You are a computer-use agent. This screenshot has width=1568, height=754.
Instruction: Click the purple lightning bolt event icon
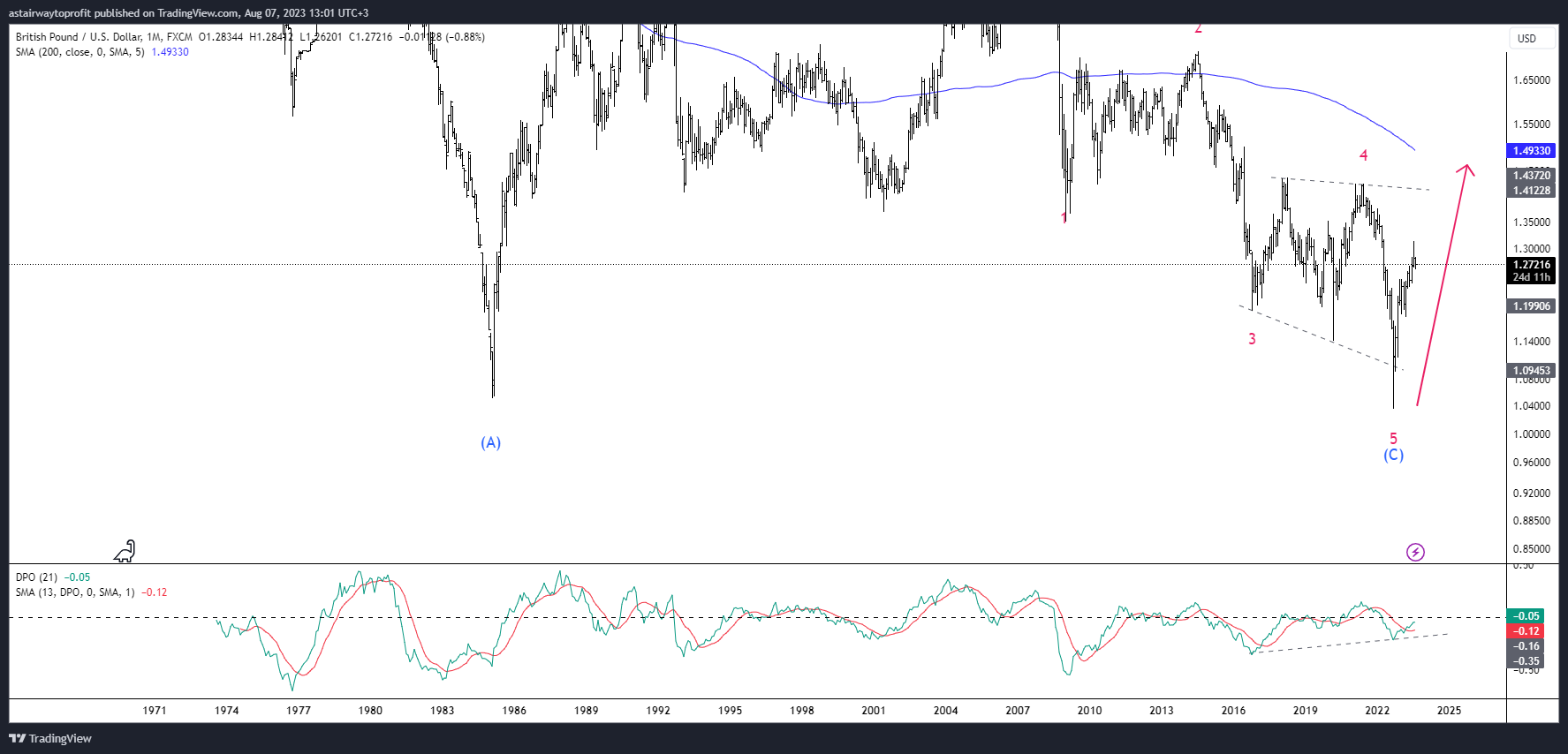tap(1415, 553)
